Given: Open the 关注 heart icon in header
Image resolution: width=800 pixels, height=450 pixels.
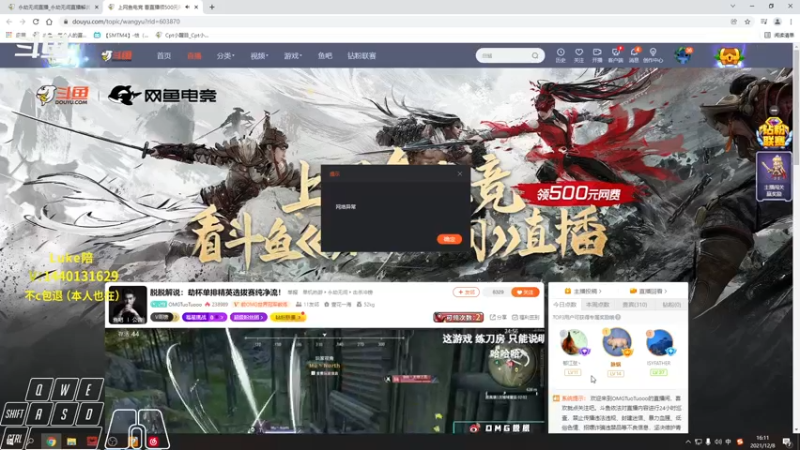Looking at the screenshot, I should 579,55.
